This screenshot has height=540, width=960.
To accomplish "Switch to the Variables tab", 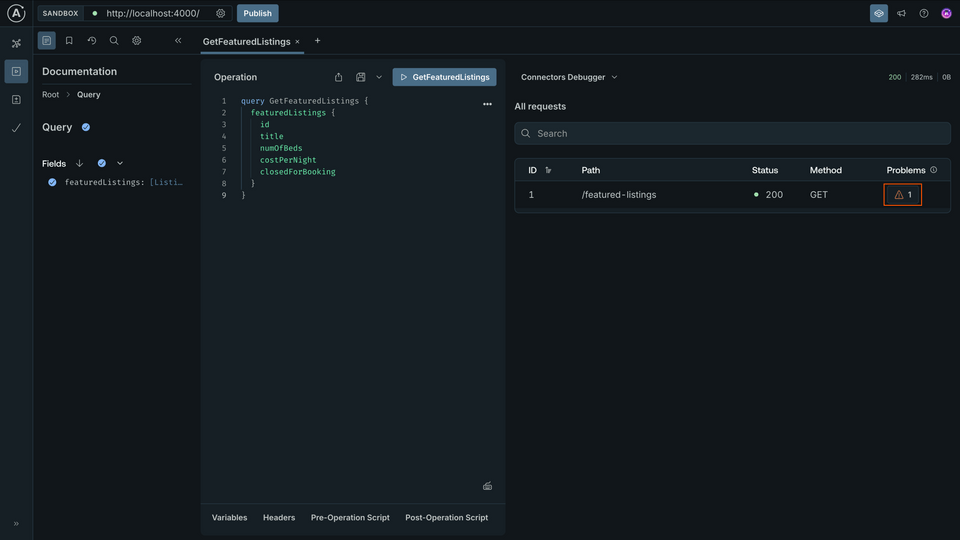I will [x=229, y=518].
